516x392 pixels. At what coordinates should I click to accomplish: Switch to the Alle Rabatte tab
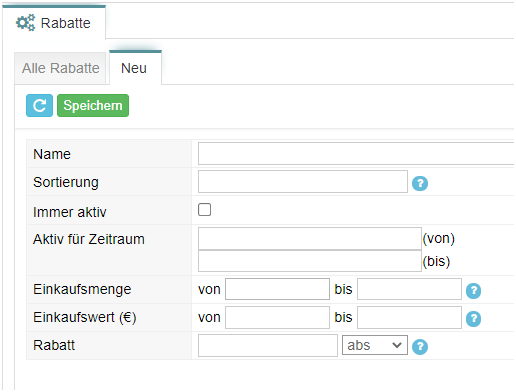tap(61, 68)
